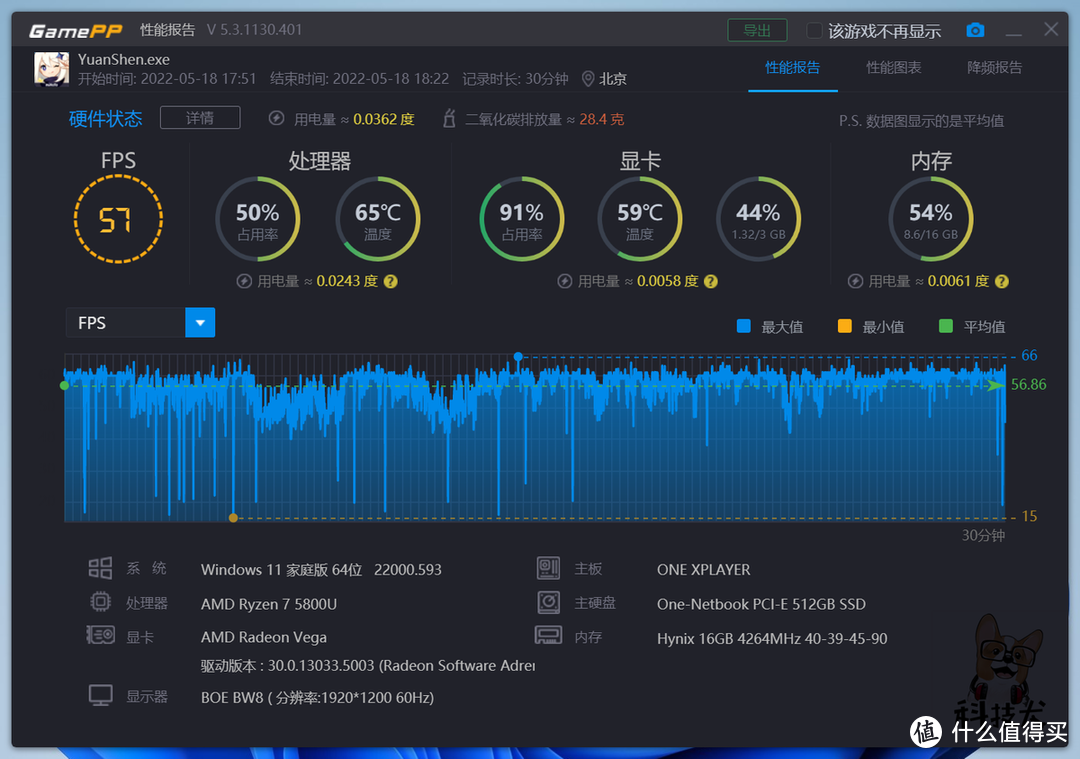
Task: Click the monitor icon beside 显示器
Action: tap(101, 696)
